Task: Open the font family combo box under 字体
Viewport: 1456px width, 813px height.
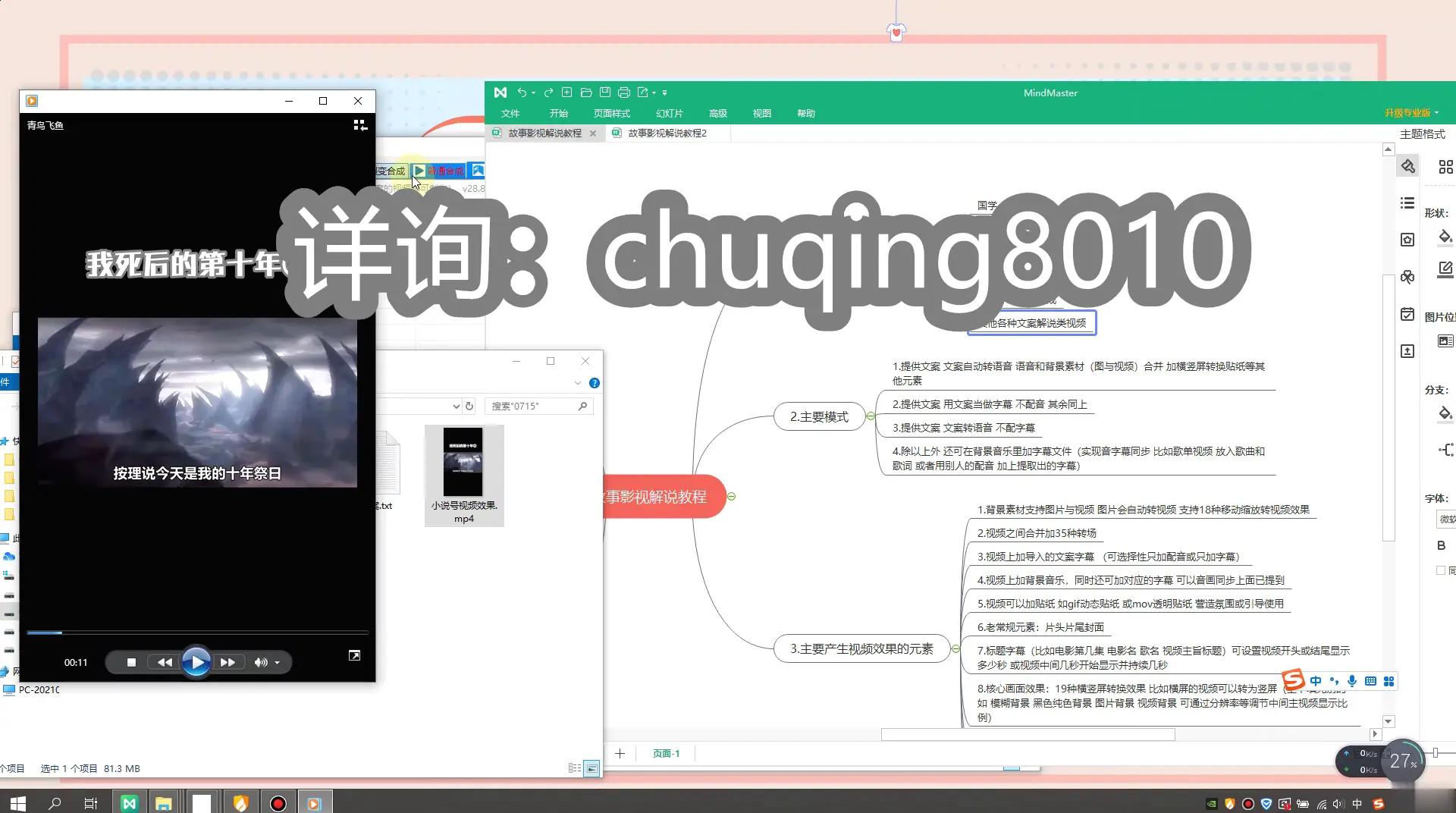Action: tap(1446, 520)
